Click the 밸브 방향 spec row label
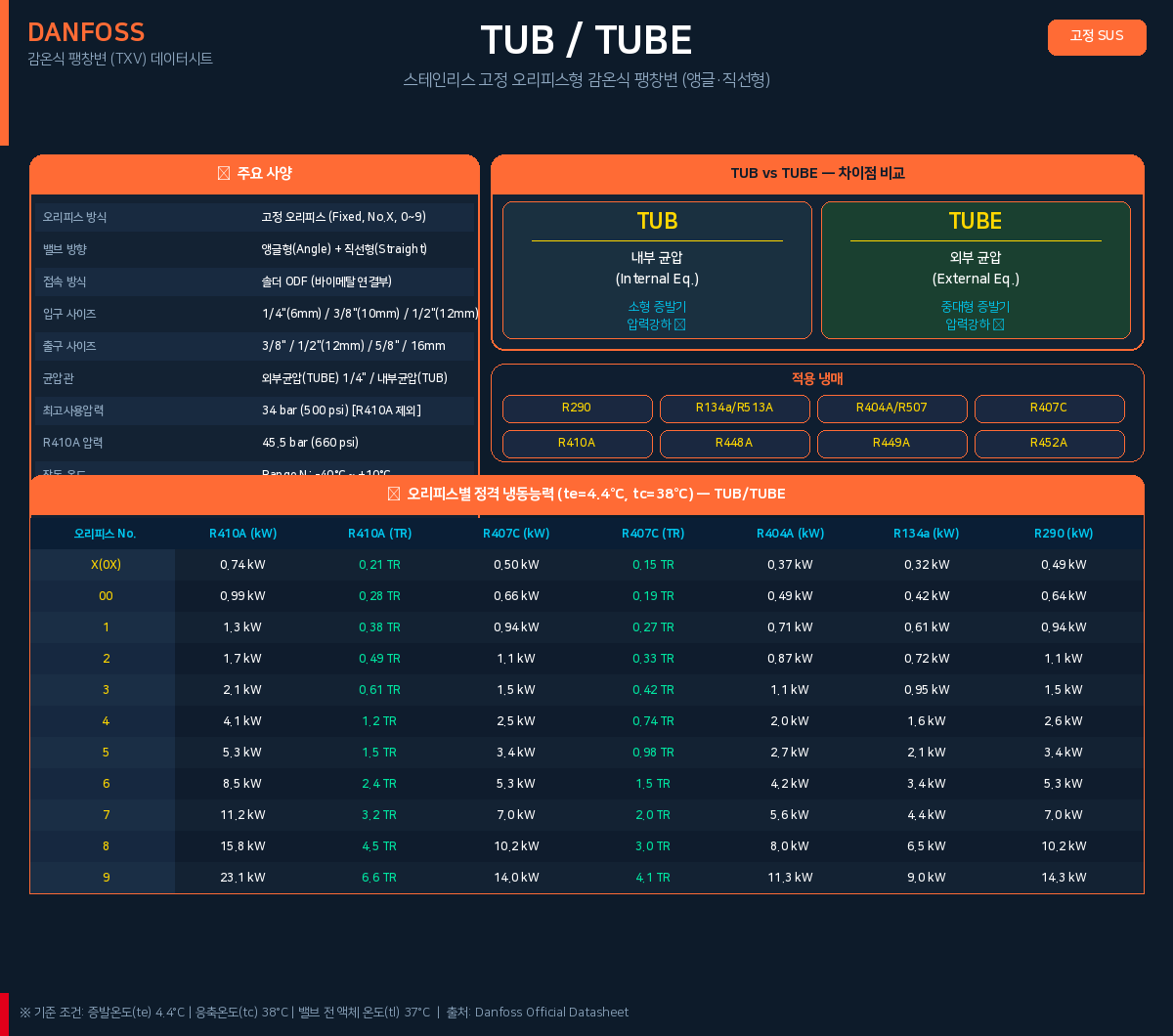 65,250
